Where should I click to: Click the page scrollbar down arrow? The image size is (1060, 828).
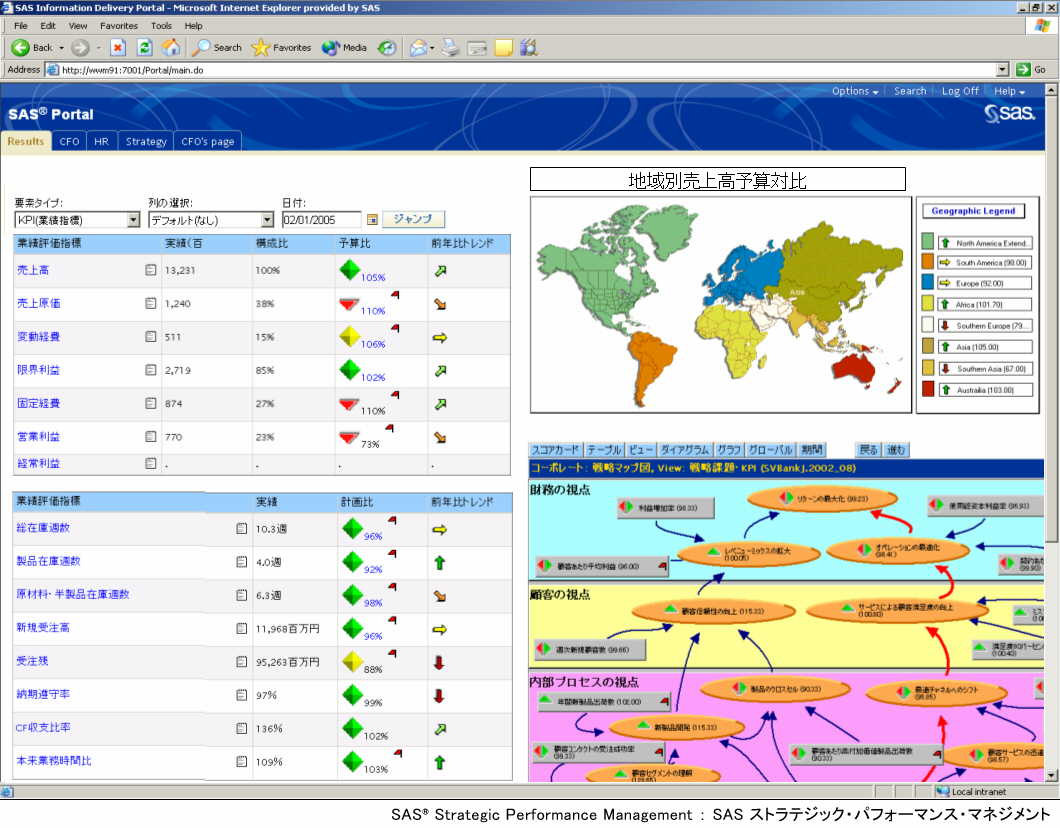coord(1051,775)
